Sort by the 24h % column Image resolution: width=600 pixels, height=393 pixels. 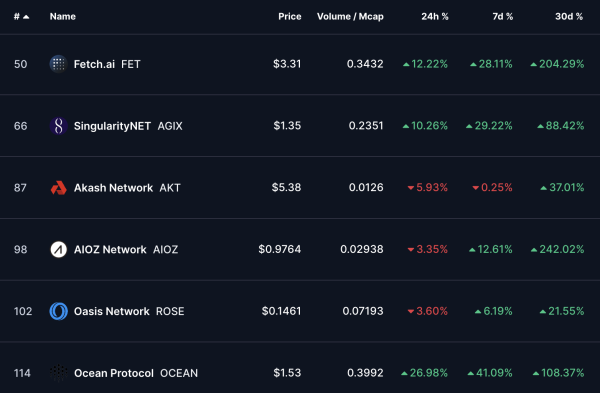click(x=435, y=16)
